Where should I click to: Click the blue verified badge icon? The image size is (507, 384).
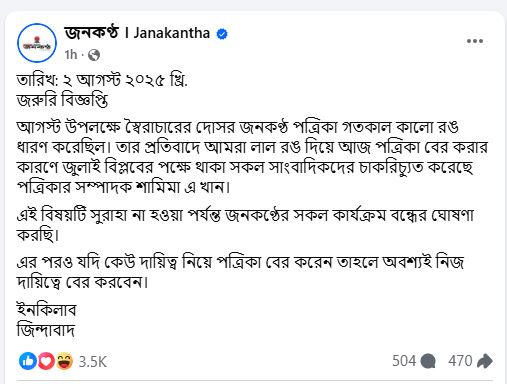coord(222,34)
